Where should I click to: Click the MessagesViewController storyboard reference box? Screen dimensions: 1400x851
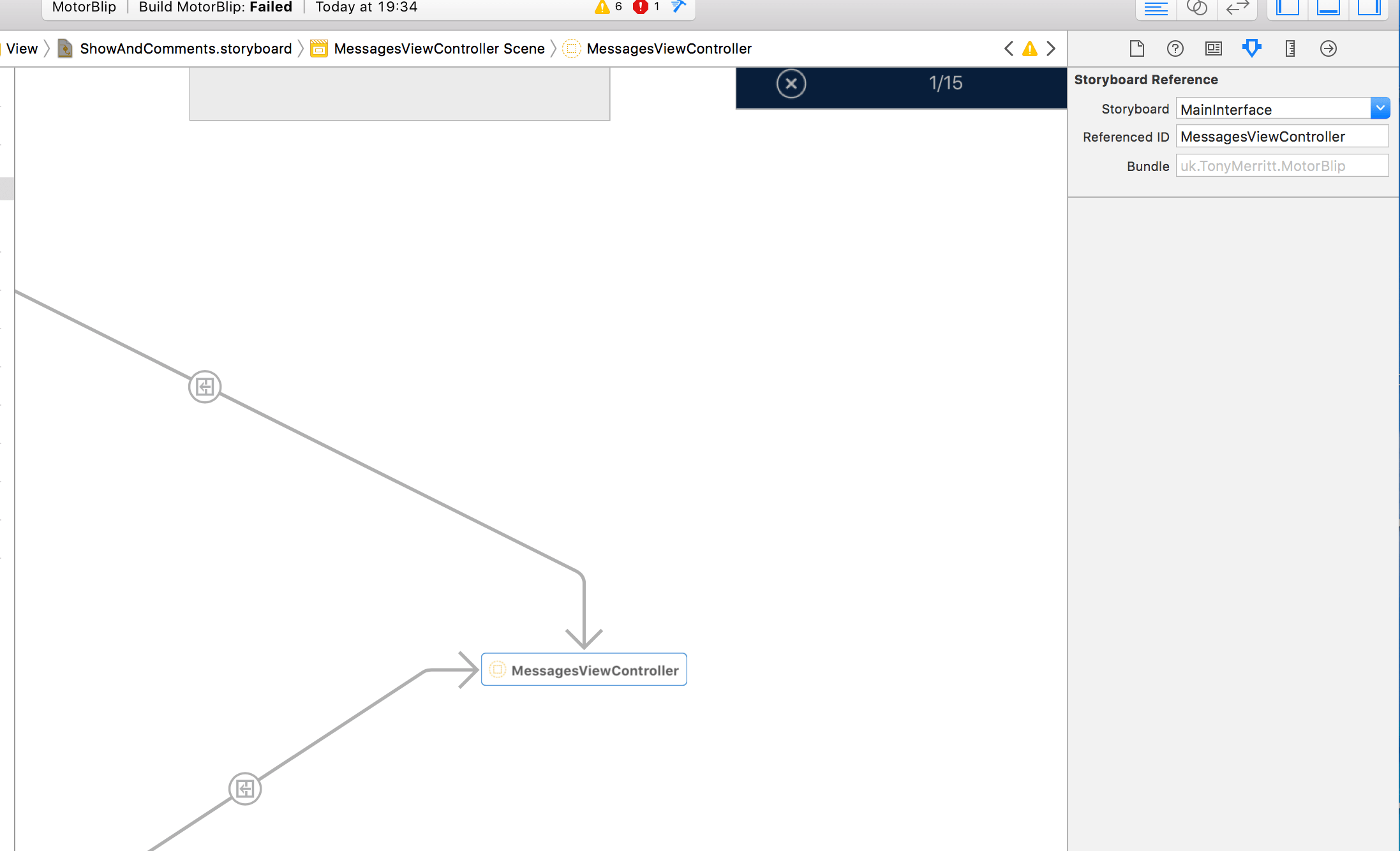pyautogui.click(x=584, y=670)
